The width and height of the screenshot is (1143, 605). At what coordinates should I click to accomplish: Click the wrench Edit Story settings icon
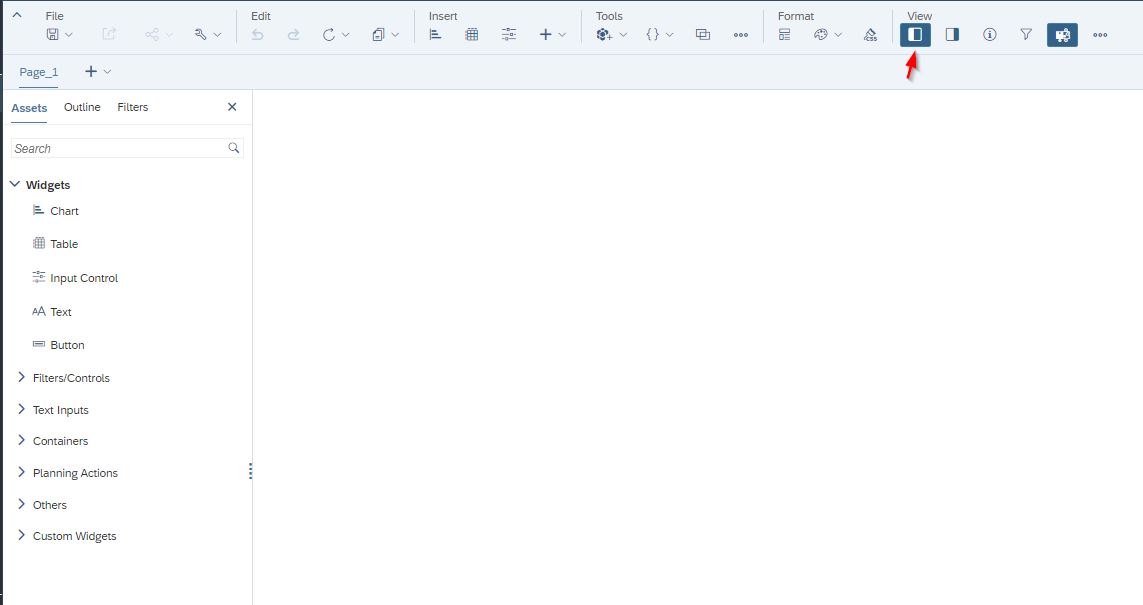point(200,34)
